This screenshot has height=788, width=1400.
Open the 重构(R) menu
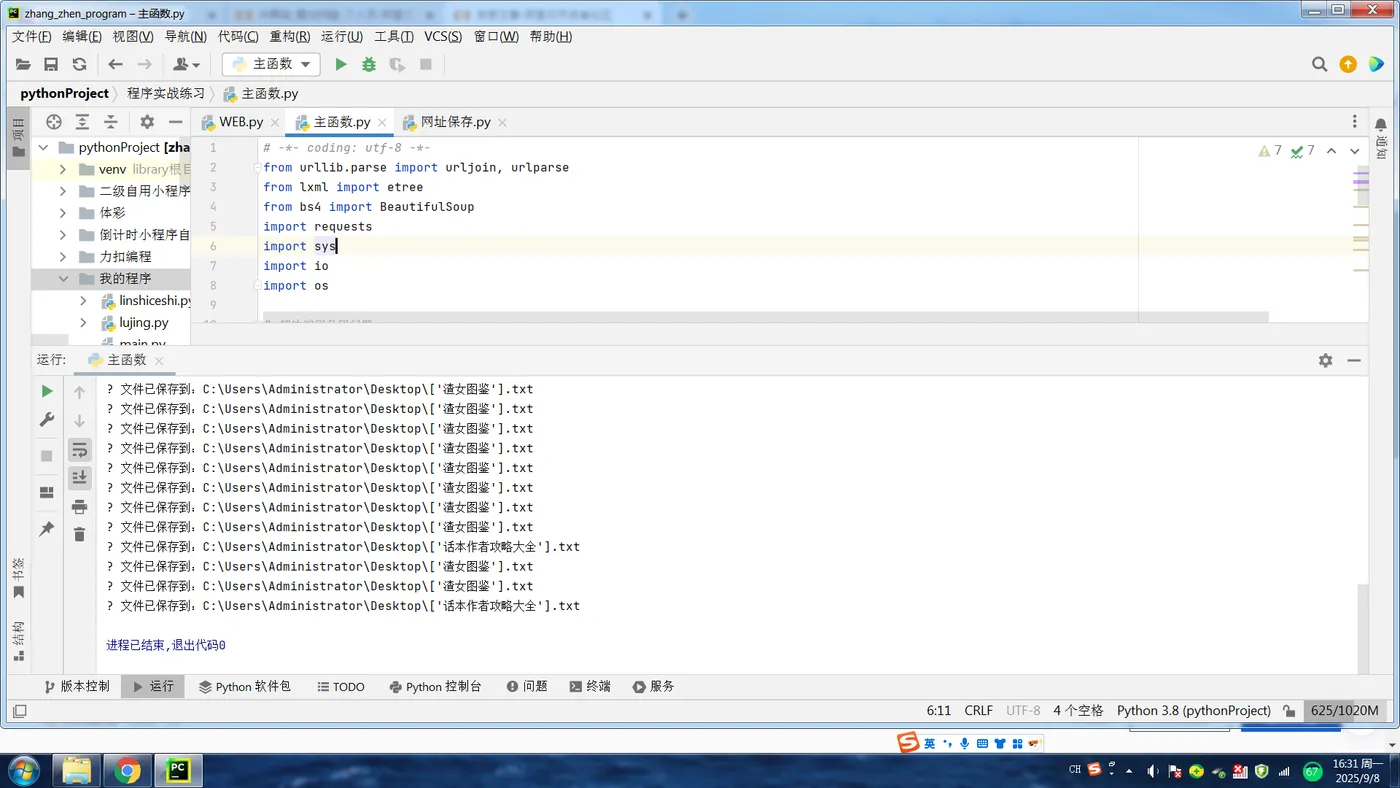290,36
